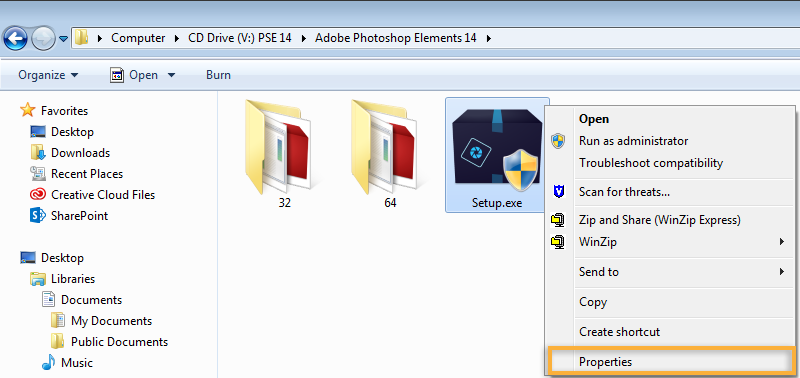Expand arrow after CD Drive breadcrumb

coord(303,38)
